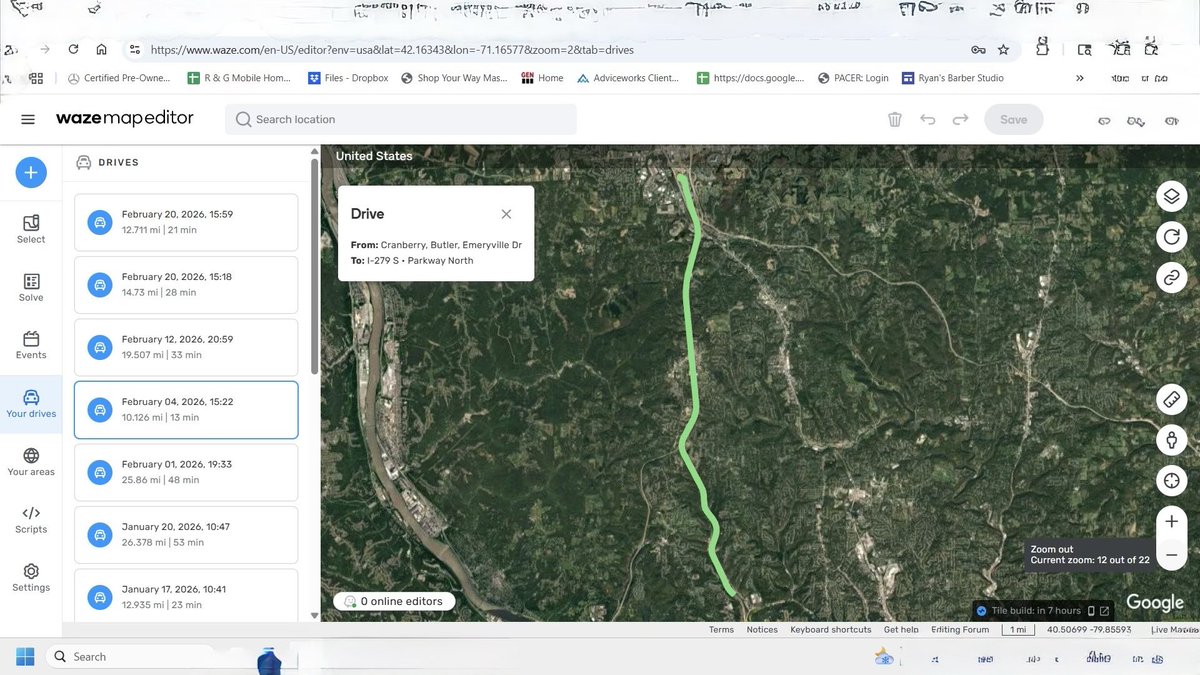Click the password key icon in address bar

click(x=978, y=49)
